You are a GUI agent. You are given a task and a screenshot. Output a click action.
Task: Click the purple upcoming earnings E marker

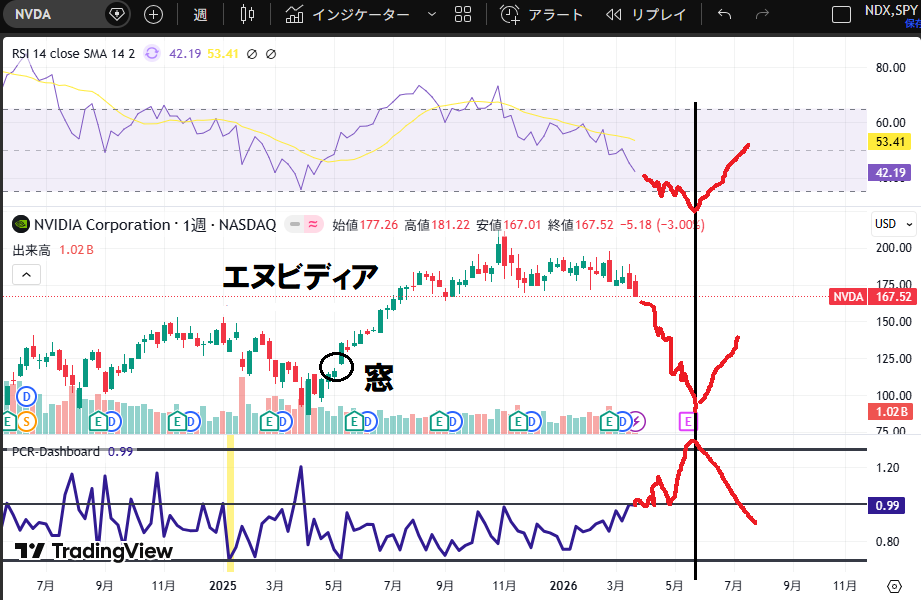688,421
